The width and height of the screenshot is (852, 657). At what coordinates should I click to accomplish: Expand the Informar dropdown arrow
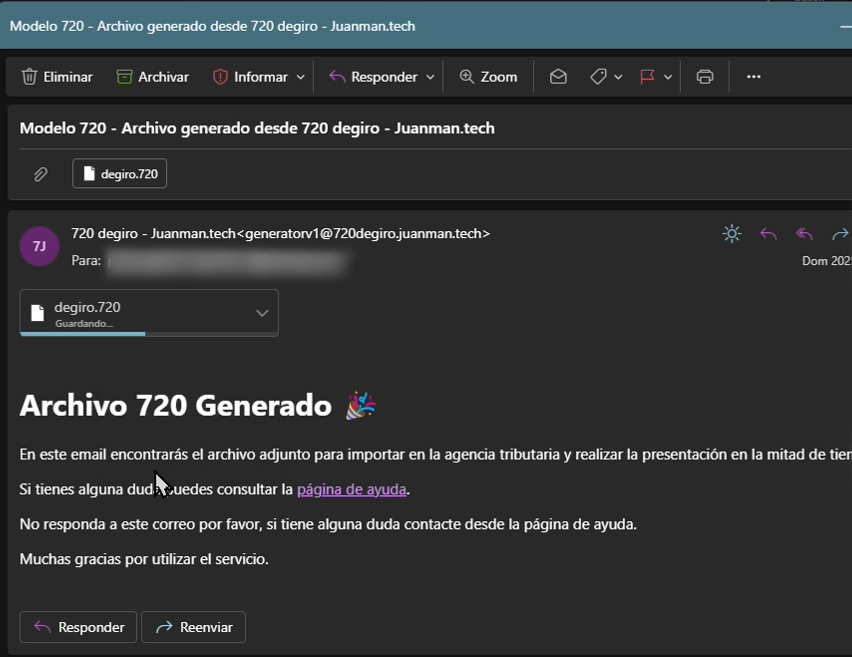tap(300, 77)
